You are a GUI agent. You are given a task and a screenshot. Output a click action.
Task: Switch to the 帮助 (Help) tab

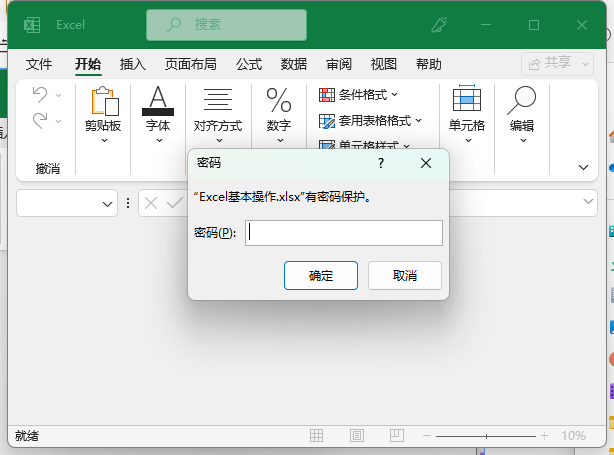(x=429, y=64)
